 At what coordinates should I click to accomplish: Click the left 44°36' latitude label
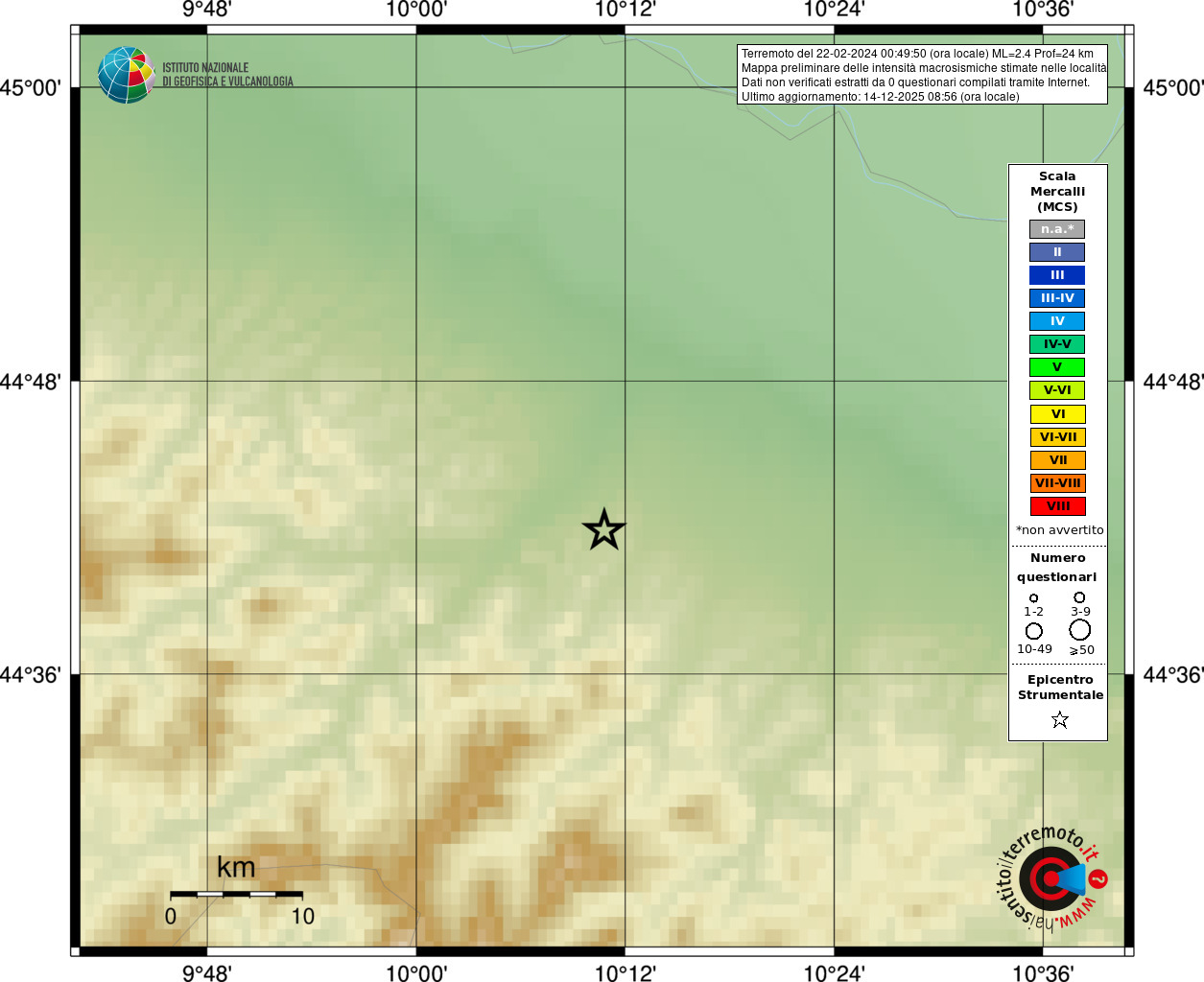point(31,675)
